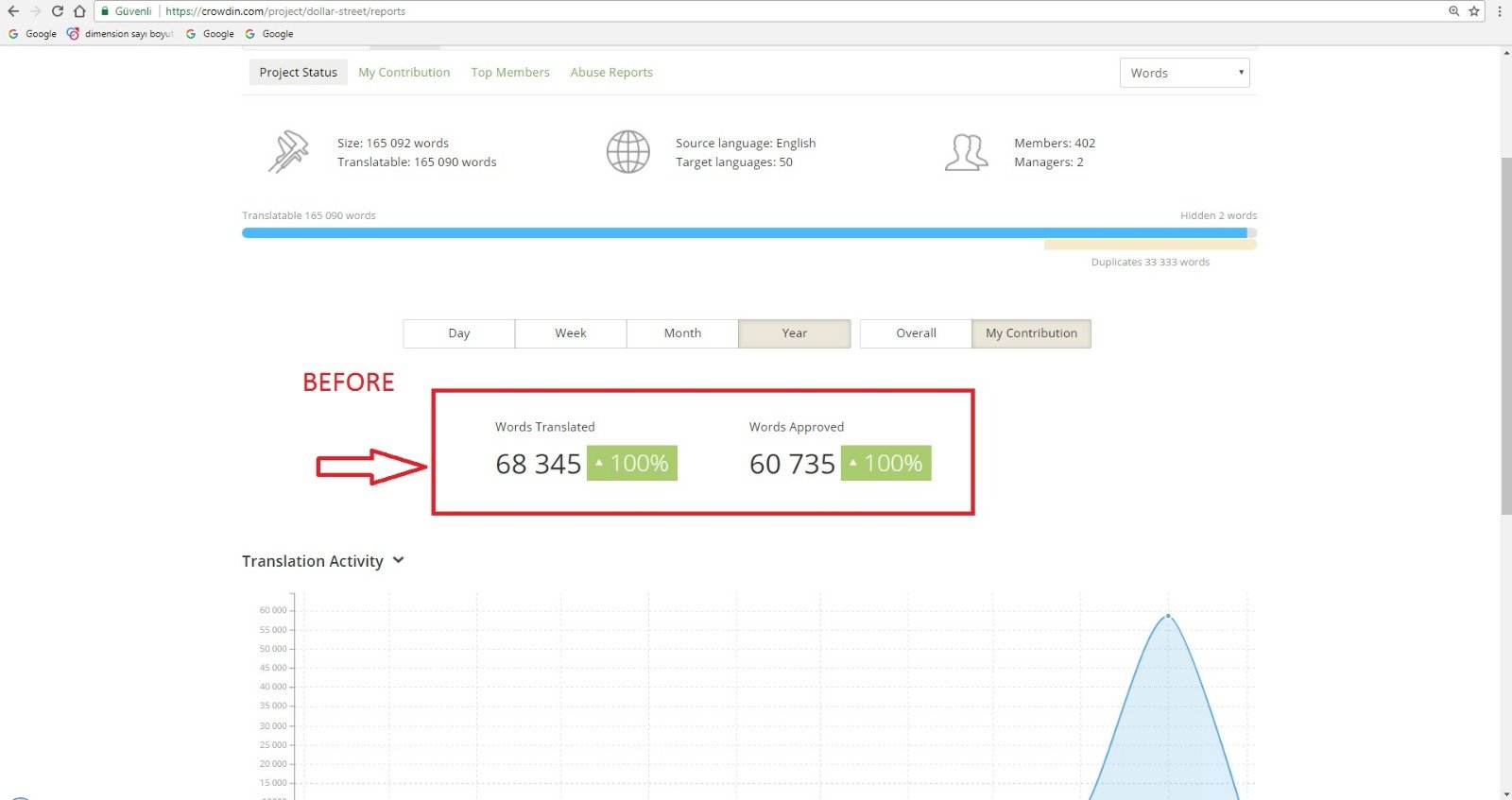Image resolution: width=1512 pixels, height=800 pixels.
Task: Bookmark page with star icon
Action: 1474,11
